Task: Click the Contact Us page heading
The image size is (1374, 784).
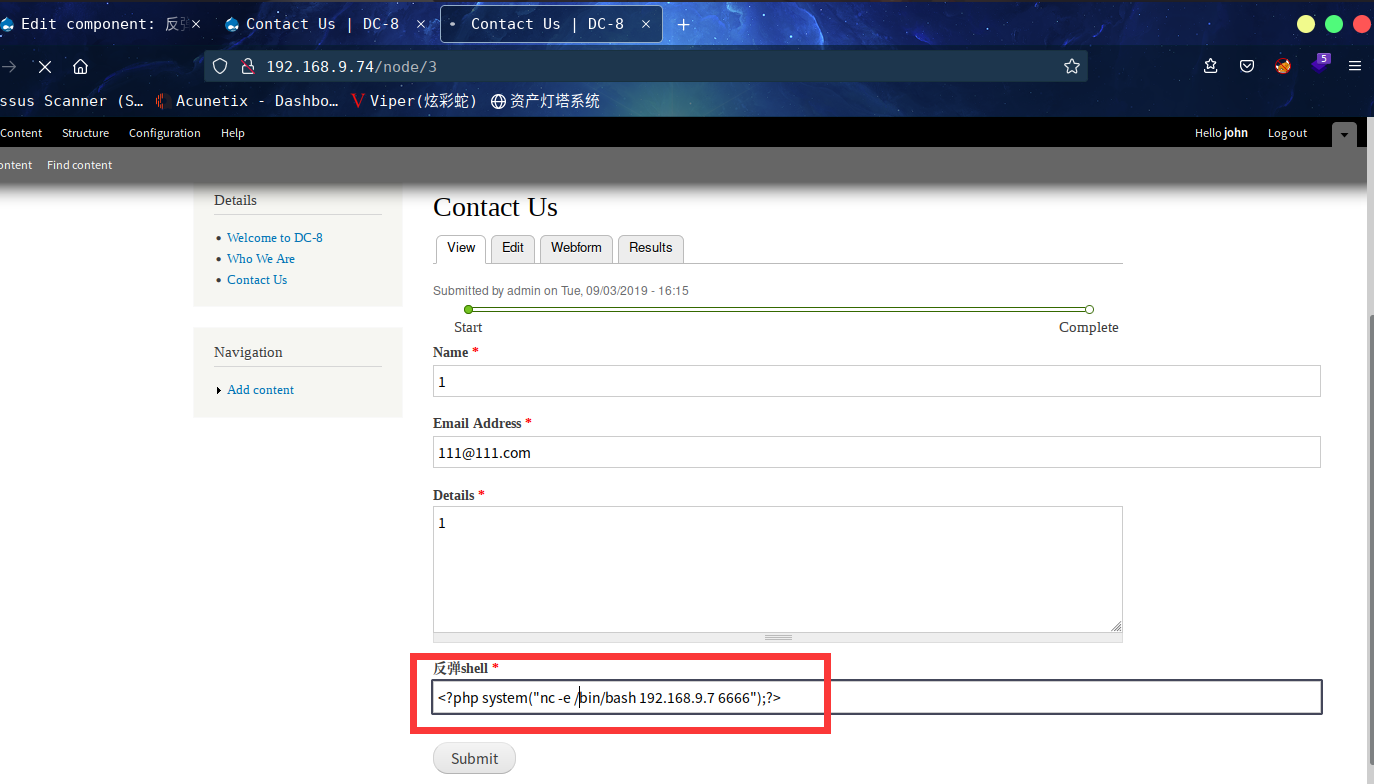Action: [x=495, y=207]
